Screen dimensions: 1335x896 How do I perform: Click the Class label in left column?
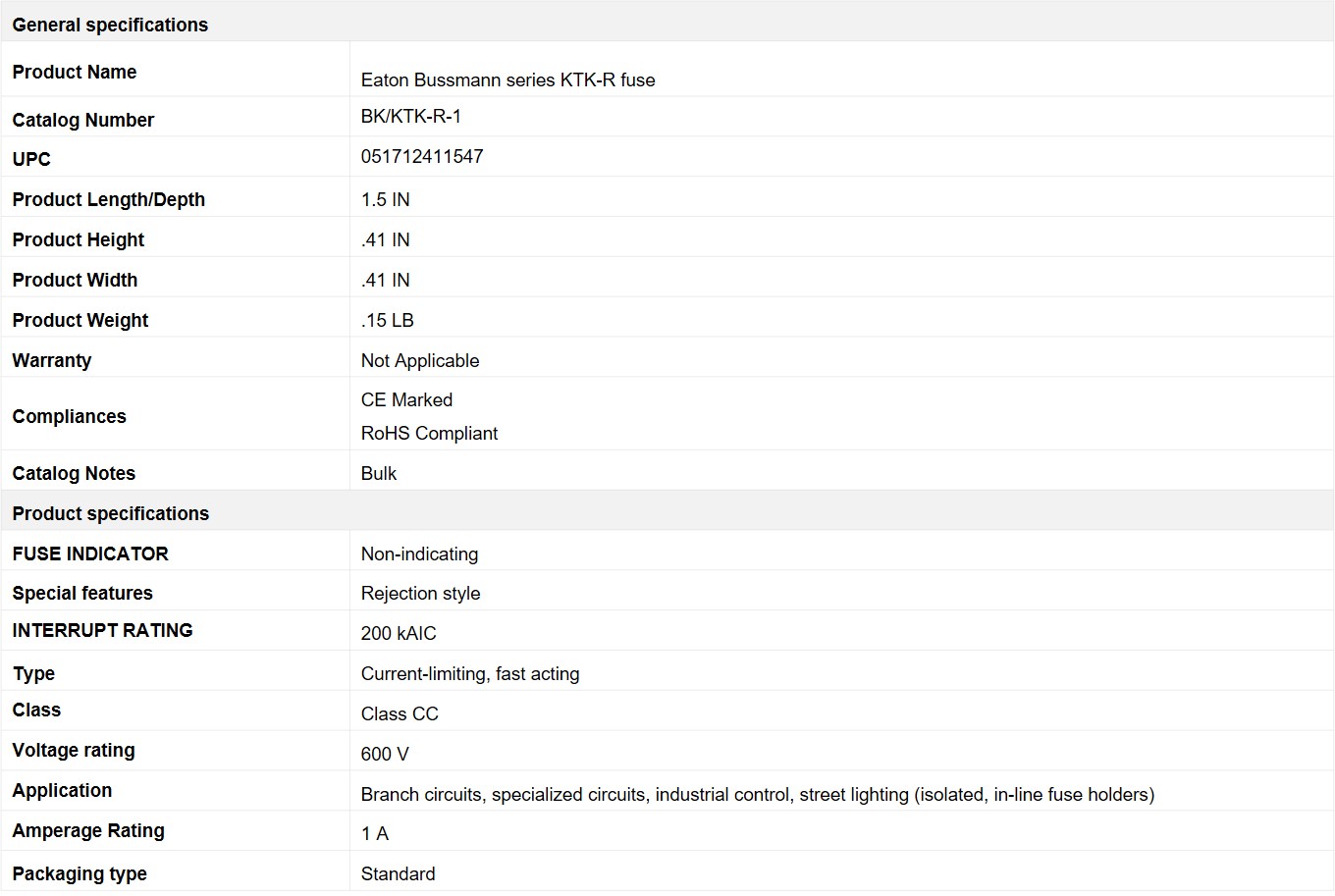36,710
